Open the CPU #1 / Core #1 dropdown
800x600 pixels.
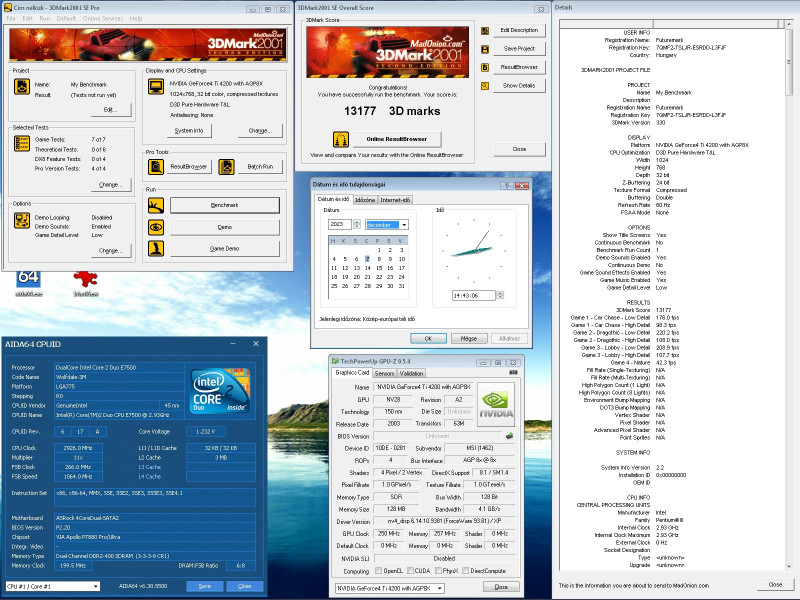coord(95,586)
